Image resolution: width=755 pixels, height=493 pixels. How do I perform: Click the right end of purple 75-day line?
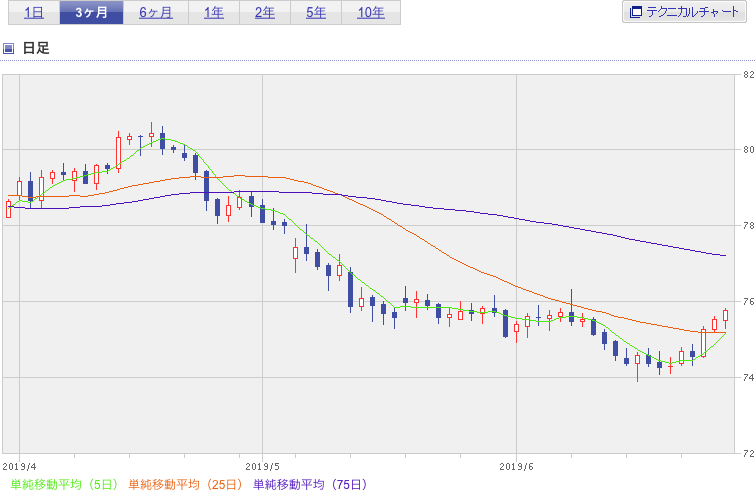pyautogui.click(x=725, y=255)
